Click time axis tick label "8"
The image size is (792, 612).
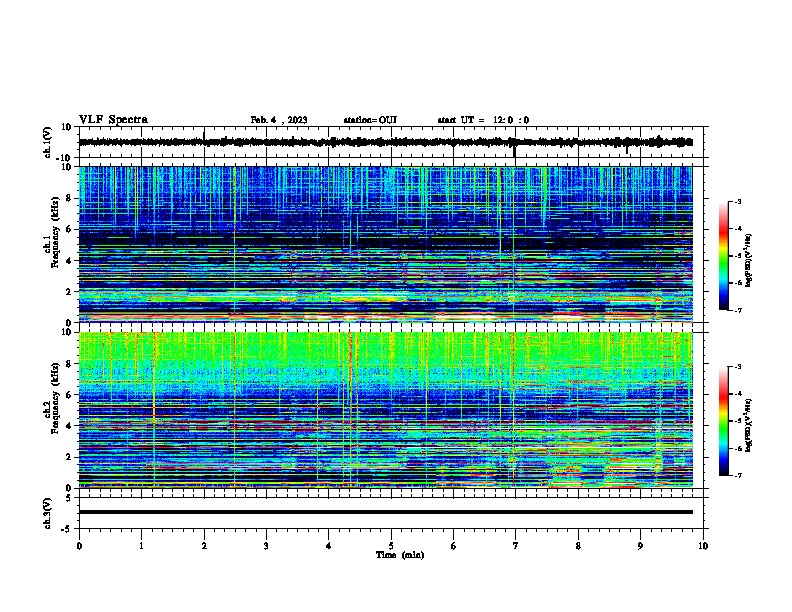tap(578, 546)
